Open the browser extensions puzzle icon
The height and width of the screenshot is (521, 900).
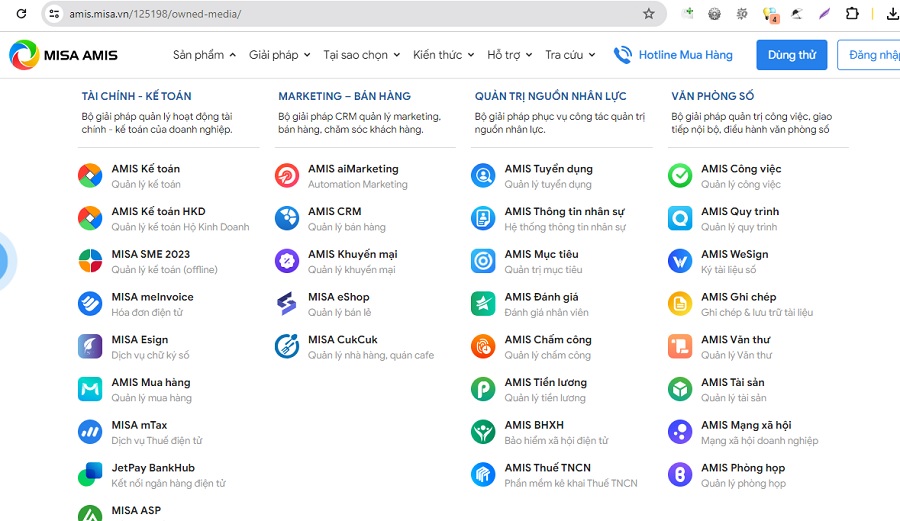(852, 14)
